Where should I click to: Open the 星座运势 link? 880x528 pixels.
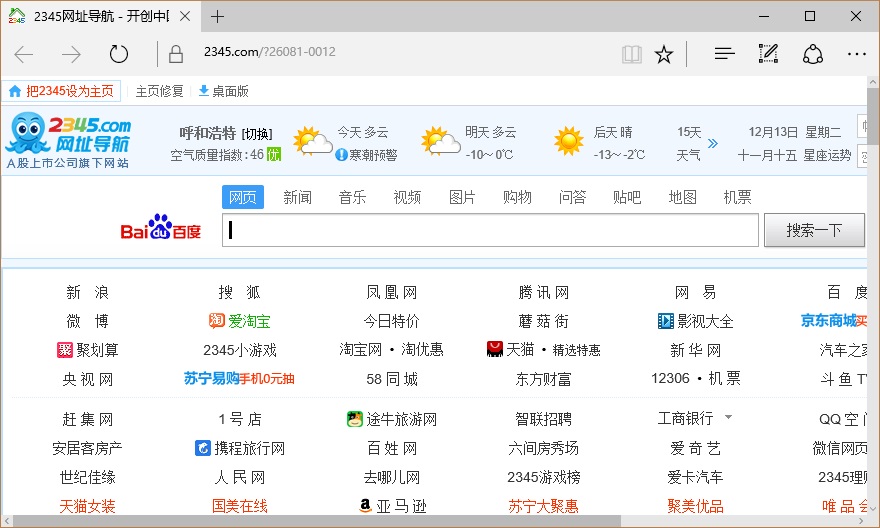(827, 155)
